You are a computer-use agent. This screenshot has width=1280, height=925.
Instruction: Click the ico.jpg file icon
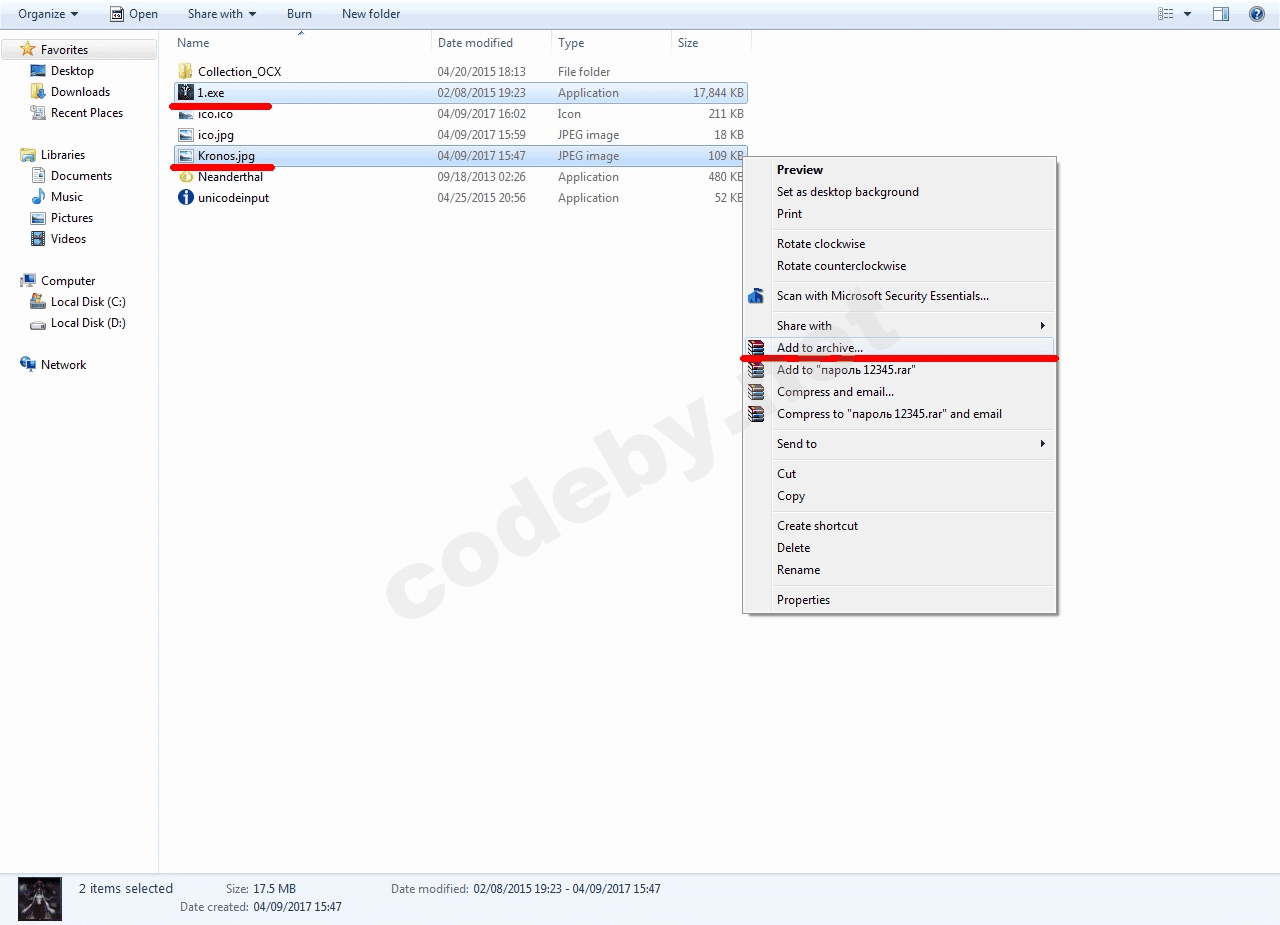click(x=185, y=134)
